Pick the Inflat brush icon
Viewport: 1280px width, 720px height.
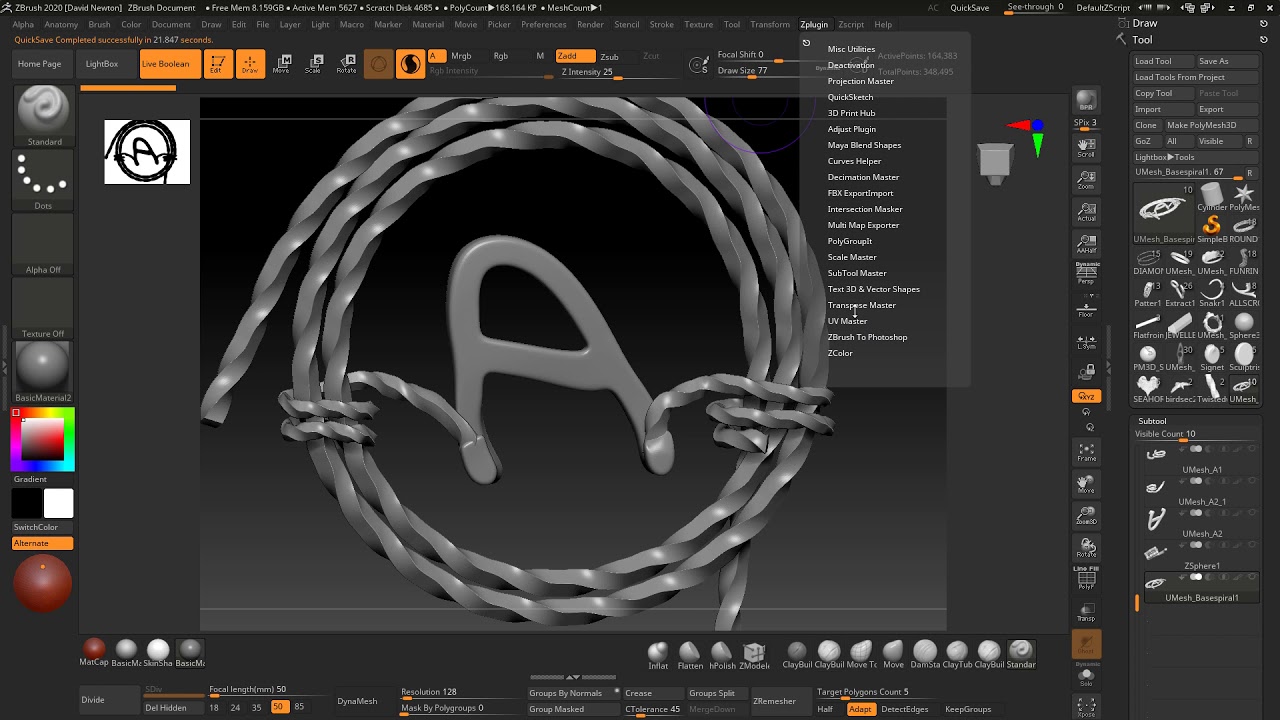click(658, 654)
